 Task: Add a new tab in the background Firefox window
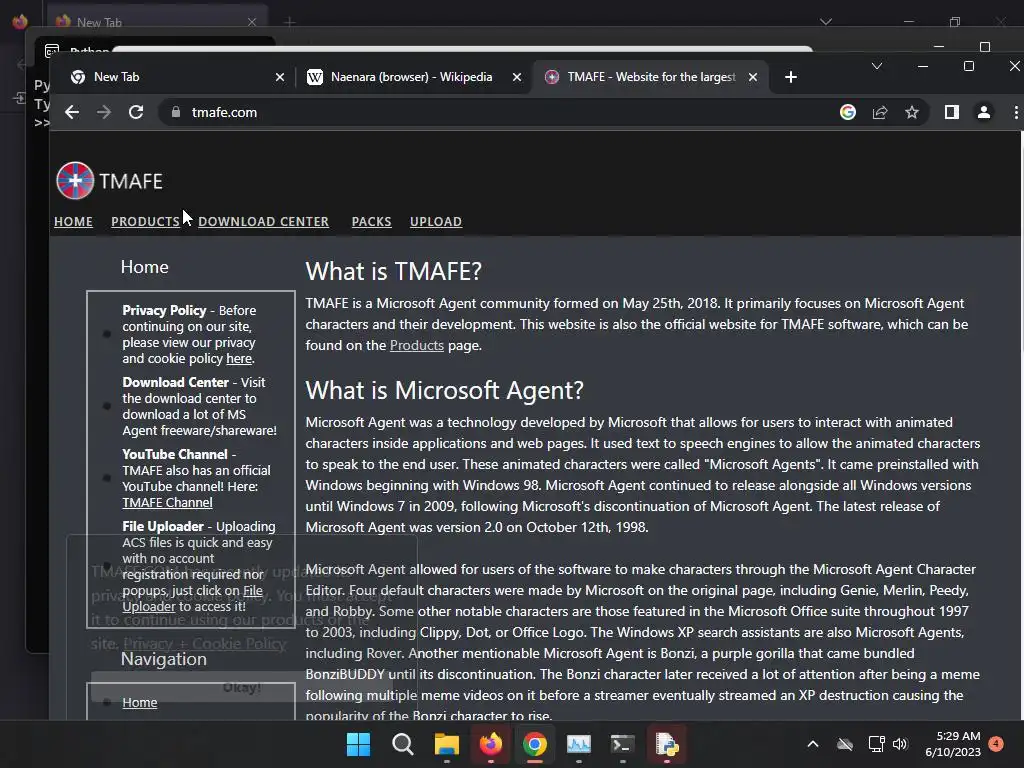click(290, 22)
